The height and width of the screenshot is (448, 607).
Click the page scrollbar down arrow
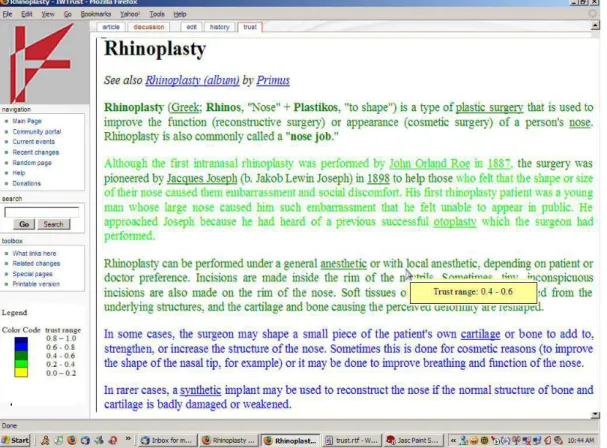coord(595,415)
